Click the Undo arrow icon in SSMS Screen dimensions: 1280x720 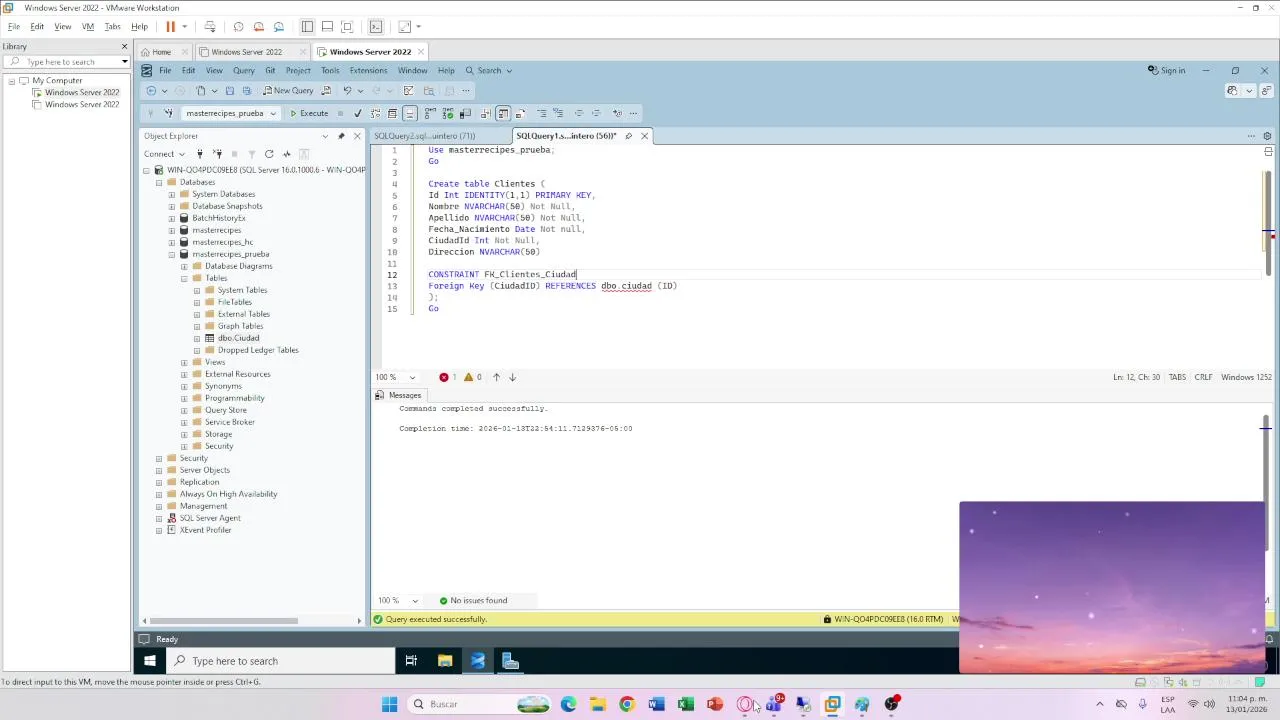click(x=347, y=90)
